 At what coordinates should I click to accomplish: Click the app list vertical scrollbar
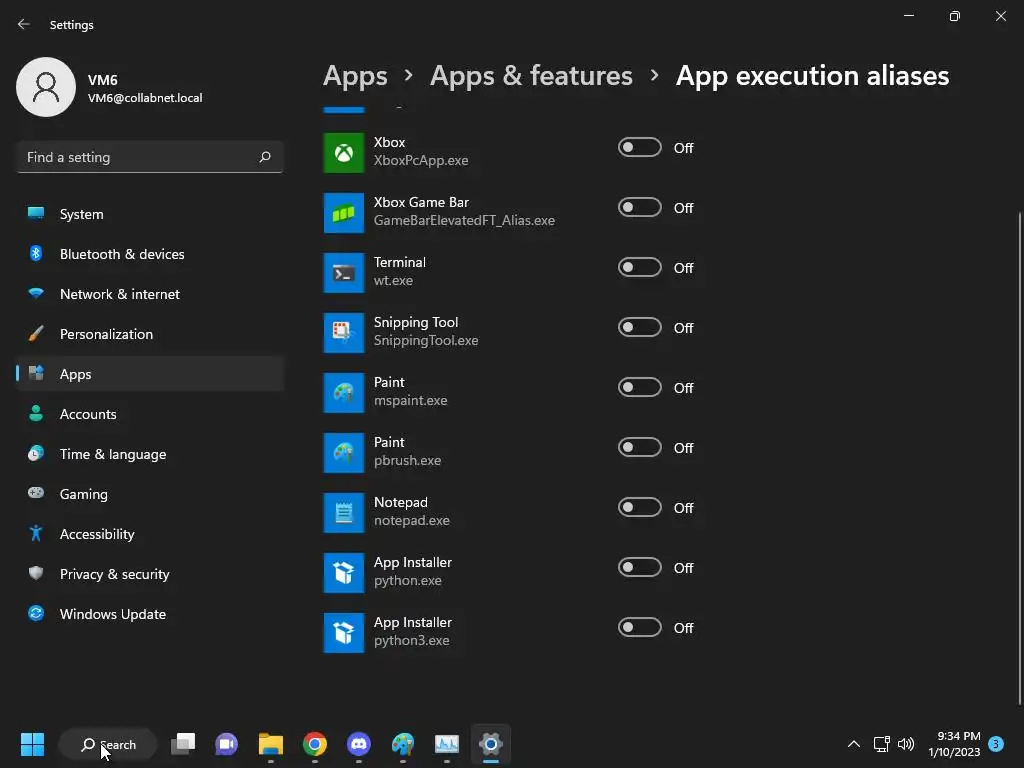(1019, 458)
